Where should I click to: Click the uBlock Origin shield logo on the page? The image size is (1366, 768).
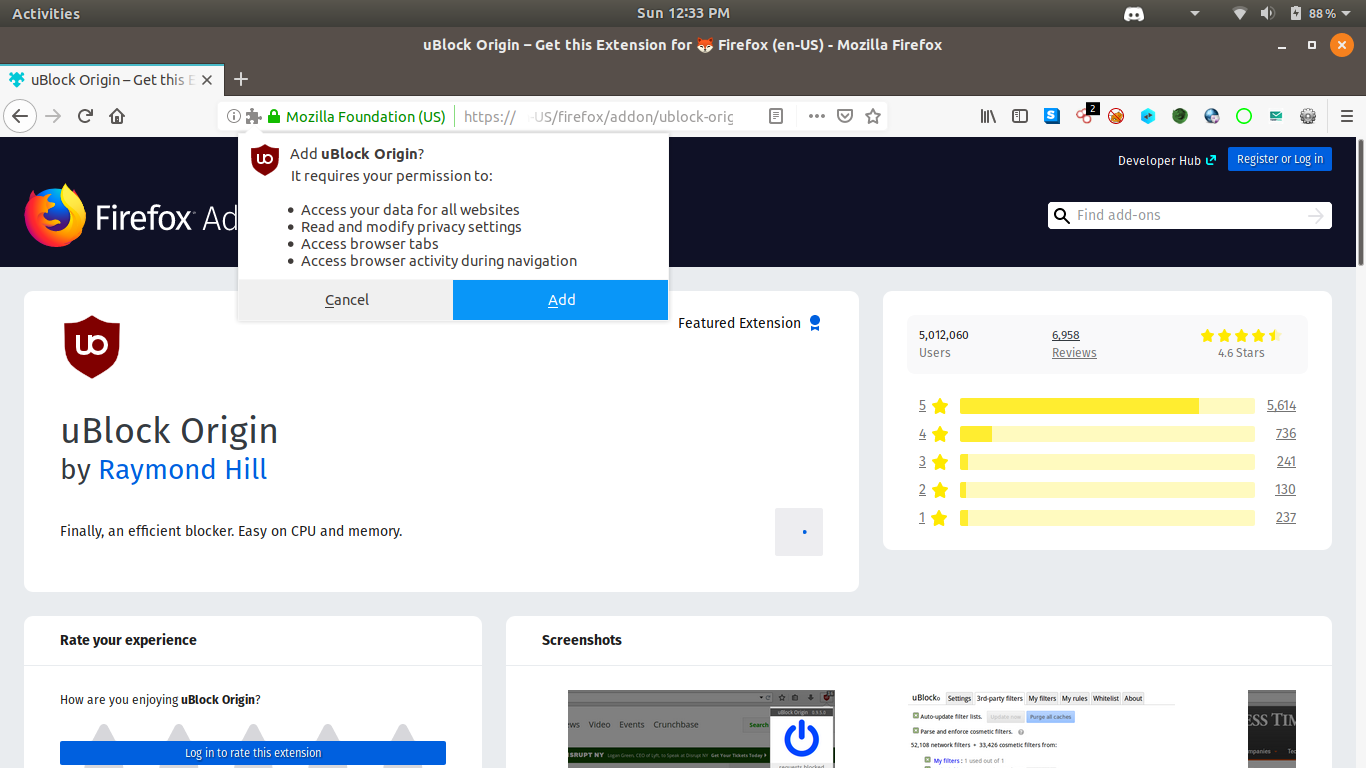(x=92, y=346)
